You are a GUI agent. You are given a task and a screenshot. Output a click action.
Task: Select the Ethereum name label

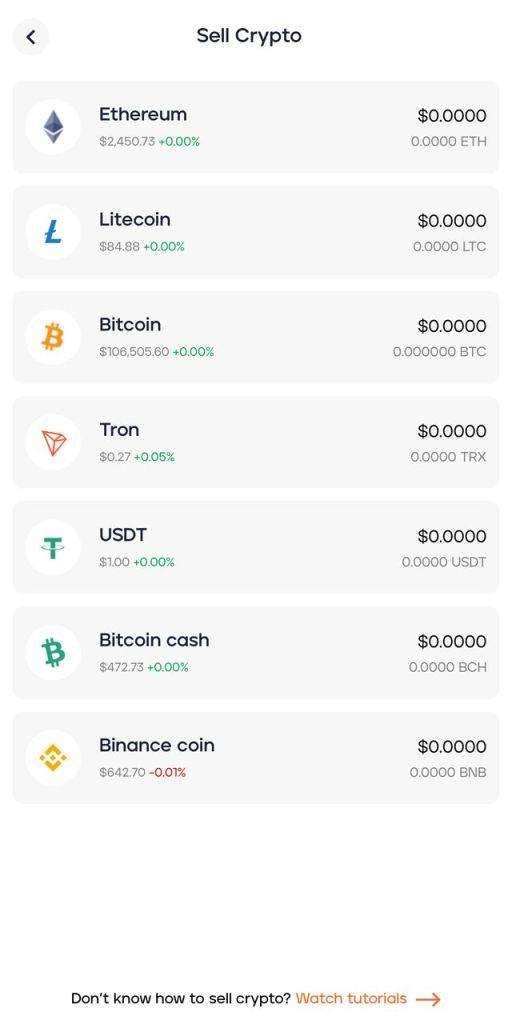tap(143, 114)
